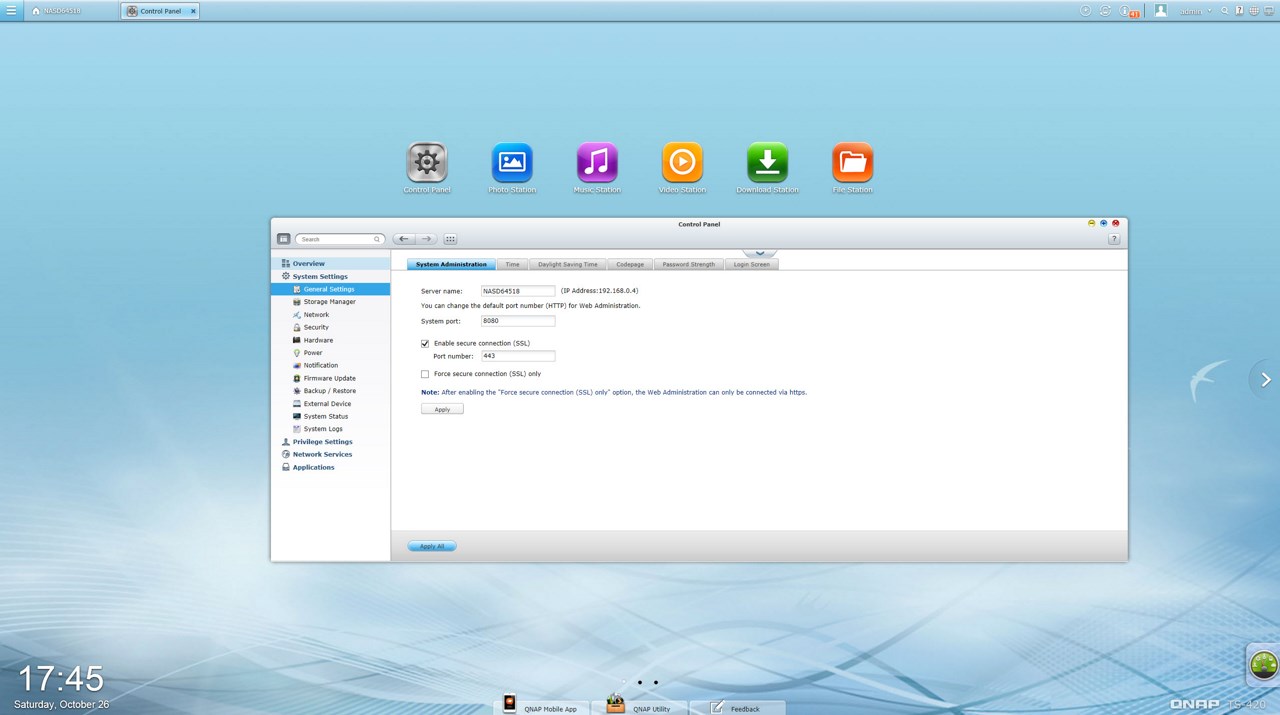Open Control Panel help question mark

coord(1114,239)
